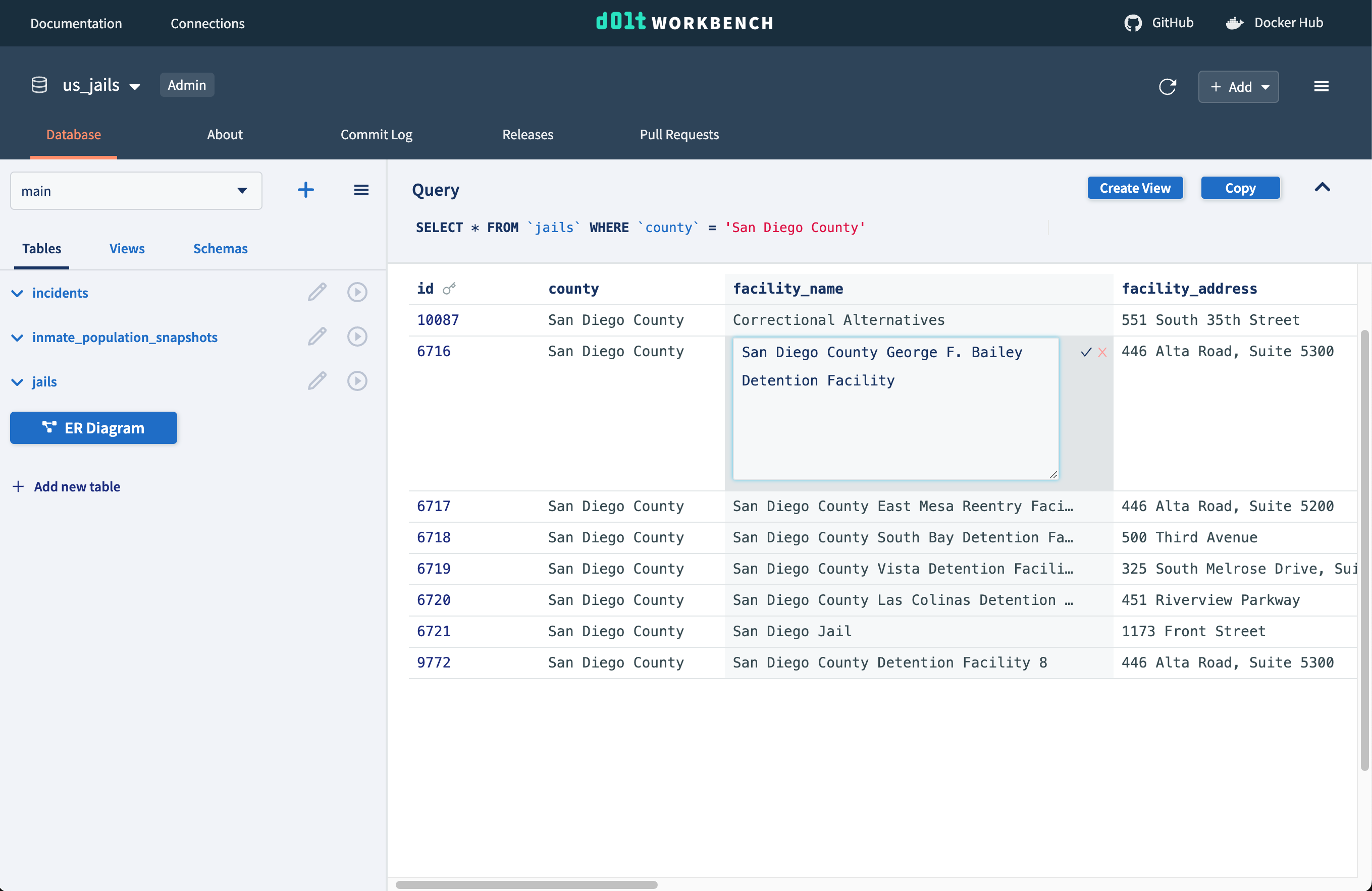This screenshot has height=891, width=1372.
Task: Run query on jails table play icon
Action: pos(357,381)
